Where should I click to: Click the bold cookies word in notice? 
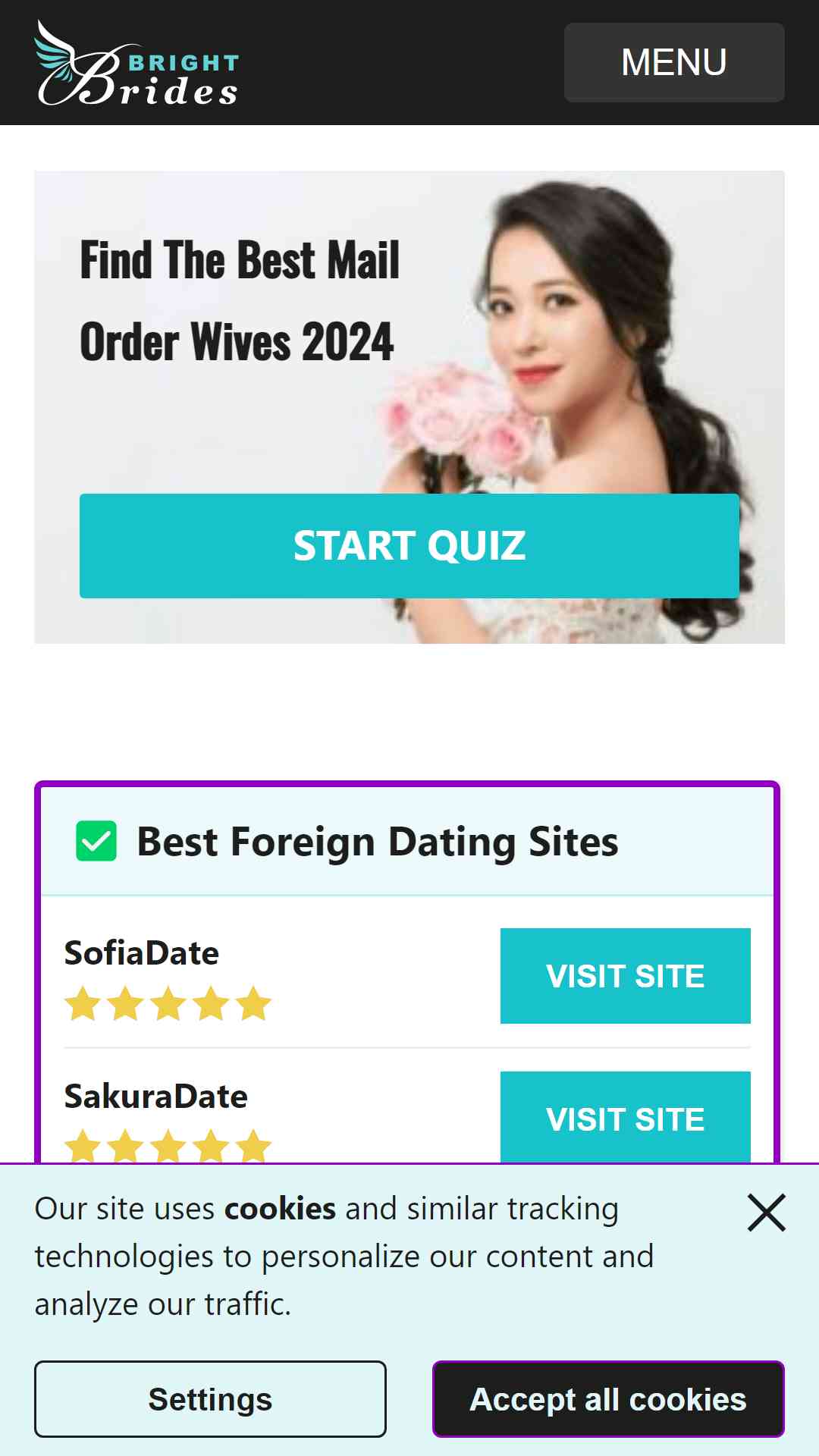tap(281, 1208)
